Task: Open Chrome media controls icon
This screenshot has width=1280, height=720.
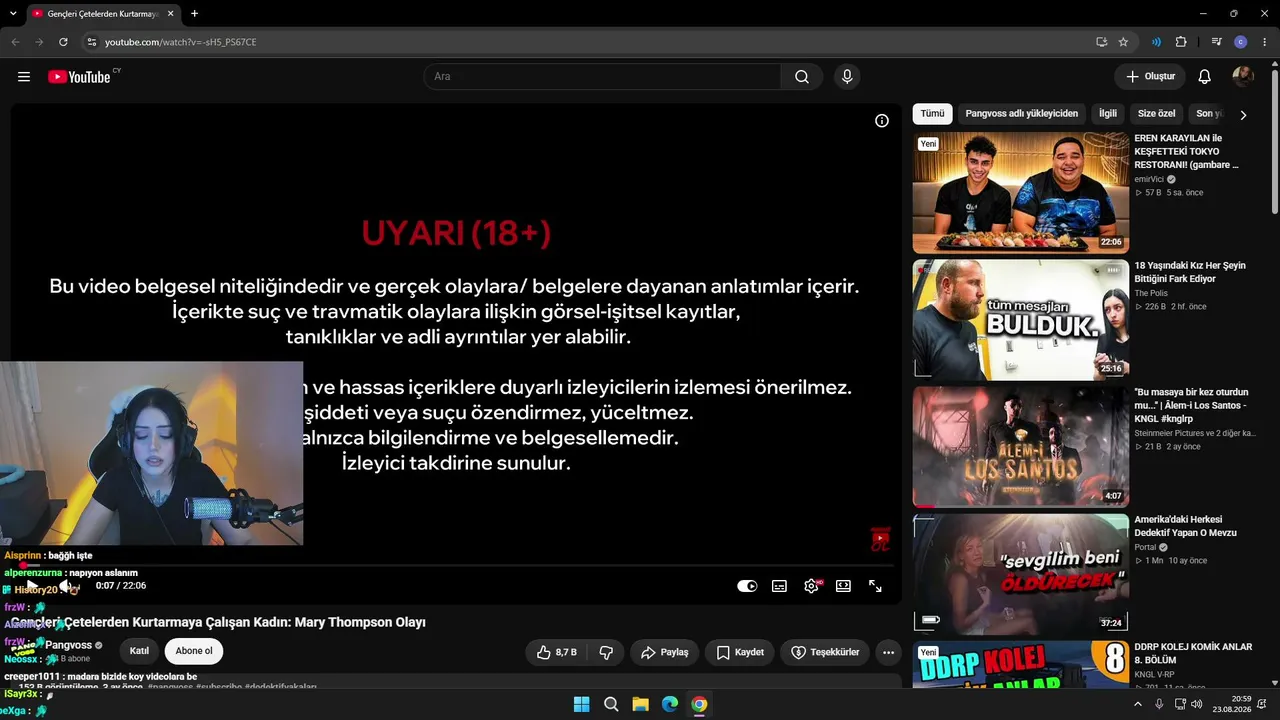Action: pos(1216,42)
